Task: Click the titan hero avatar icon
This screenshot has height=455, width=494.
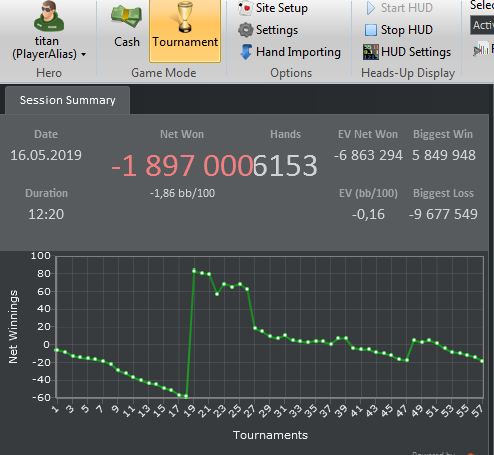Action: pyautogui.click(x=49, y=17)
